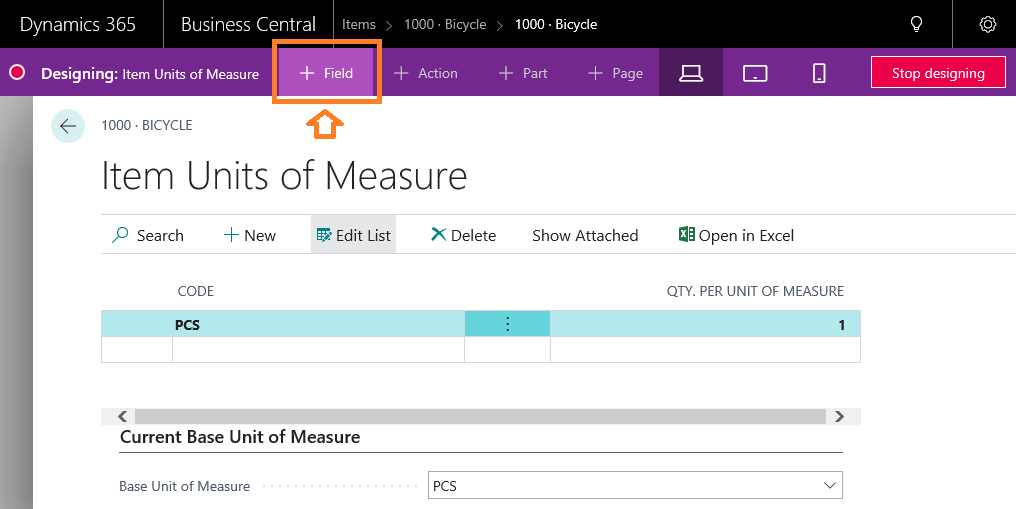This screenshot has height=509, width=1016.
Task: Add a new Page in designer
Action: coord(615,73)
